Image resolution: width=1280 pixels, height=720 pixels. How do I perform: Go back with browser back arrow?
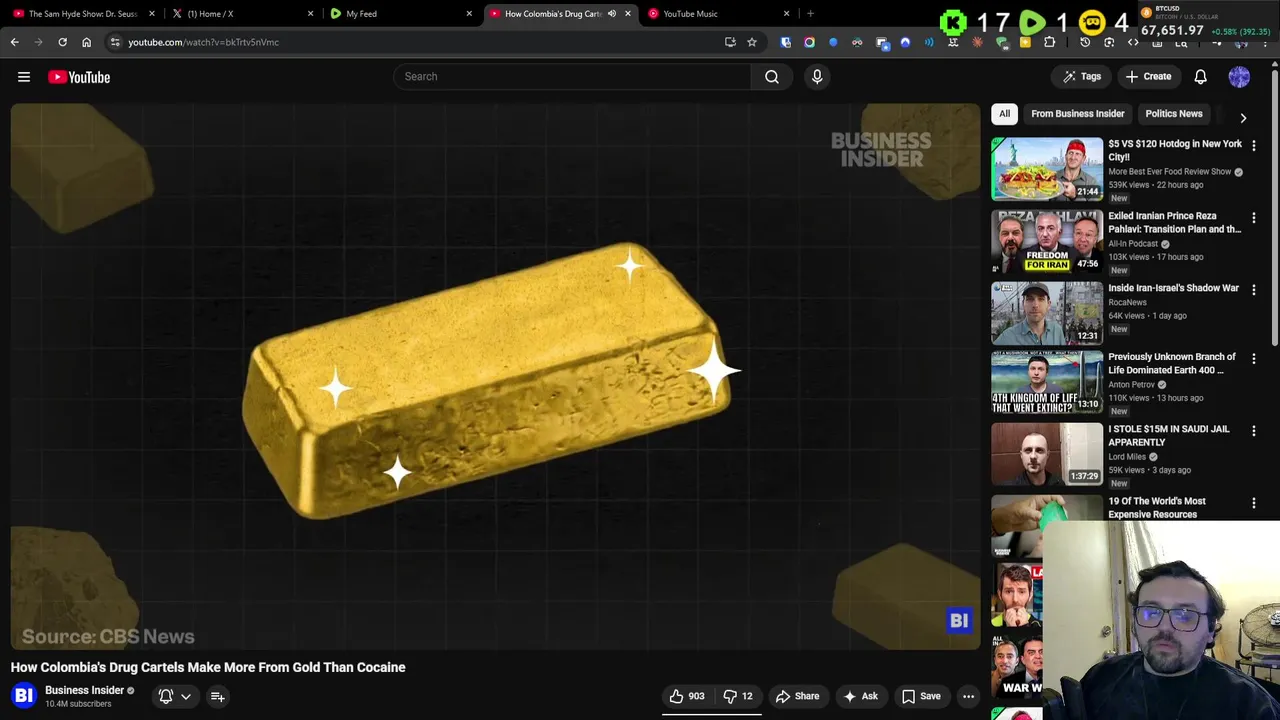14,42
